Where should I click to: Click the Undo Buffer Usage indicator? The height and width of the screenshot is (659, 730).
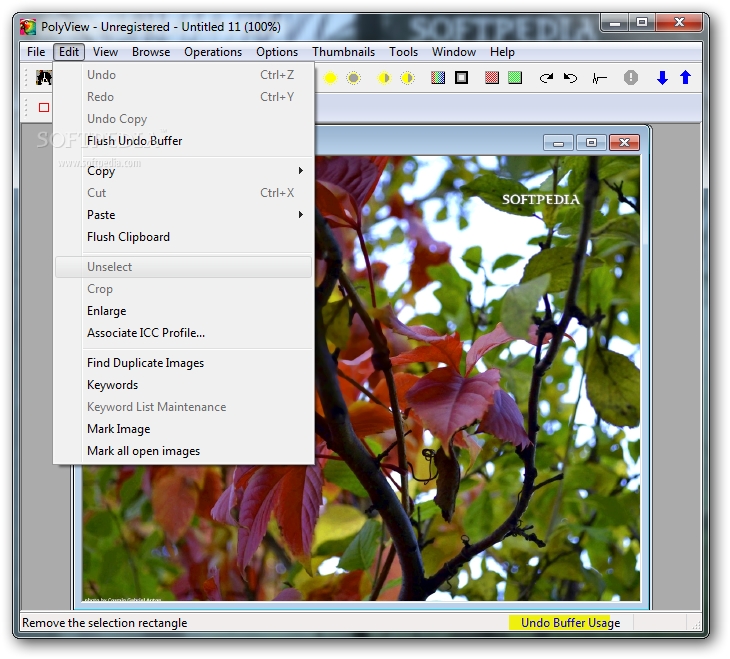(570, 623)
